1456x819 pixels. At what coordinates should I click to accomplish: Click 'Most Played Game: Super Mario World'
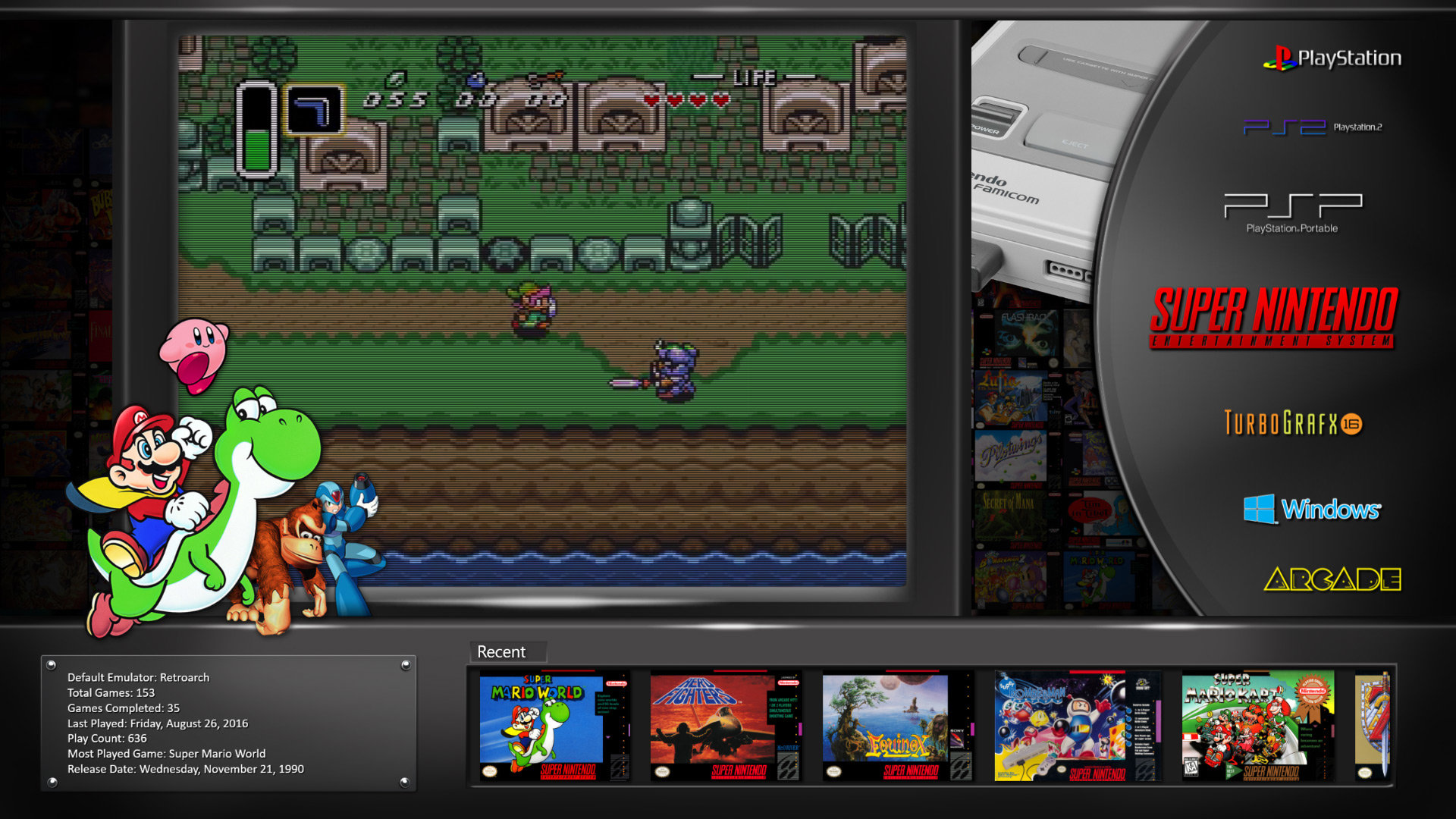(x=166, y=753)
